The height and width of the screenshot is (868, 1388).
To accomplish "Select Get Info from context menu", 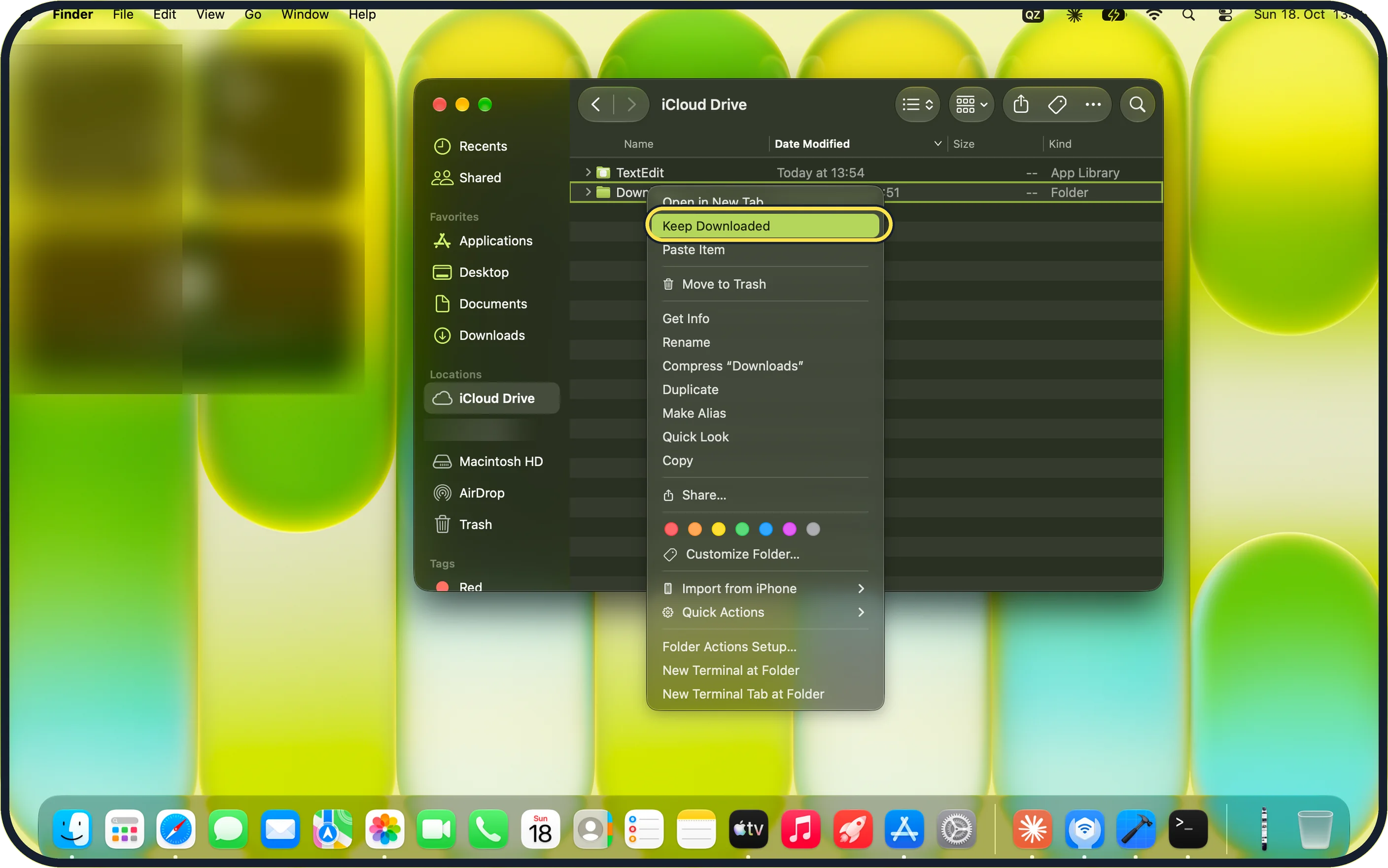I will pyautogui.click(x=764, y=319).
